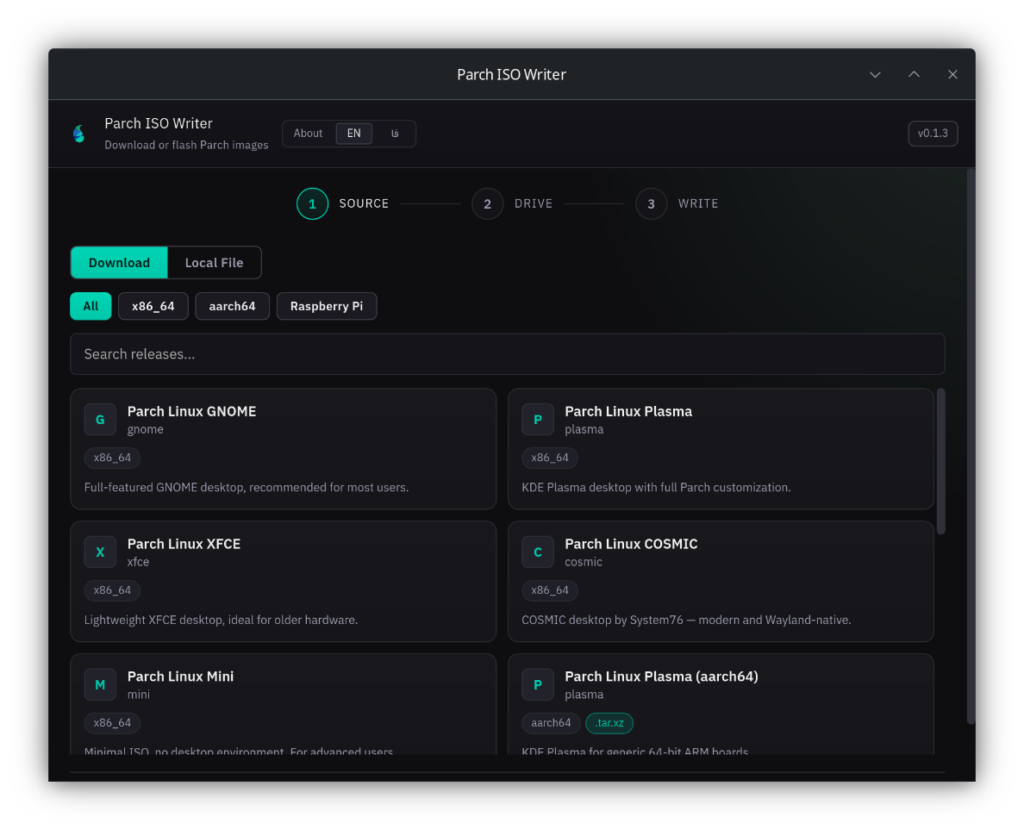
Task: Switch language to Persian (فا)
Action: pos(394,133)
